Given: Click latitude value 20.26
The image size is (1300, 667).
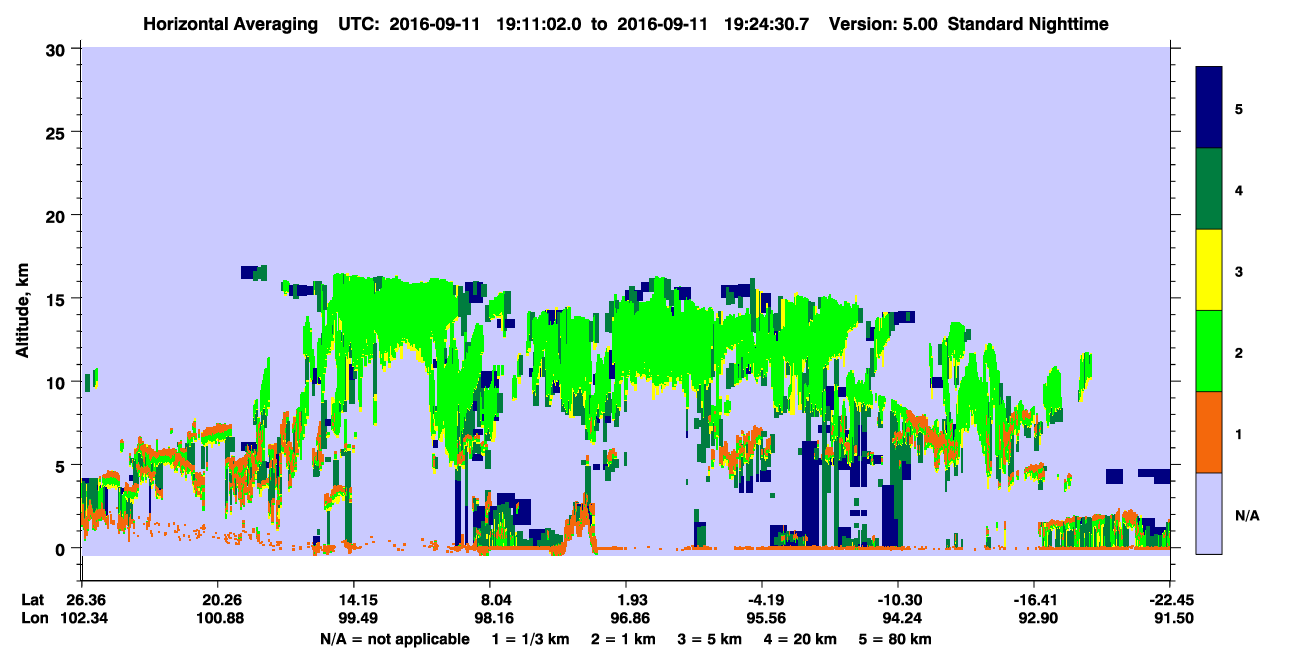Looking at the screenshot, I should click(x=218, y=600).
